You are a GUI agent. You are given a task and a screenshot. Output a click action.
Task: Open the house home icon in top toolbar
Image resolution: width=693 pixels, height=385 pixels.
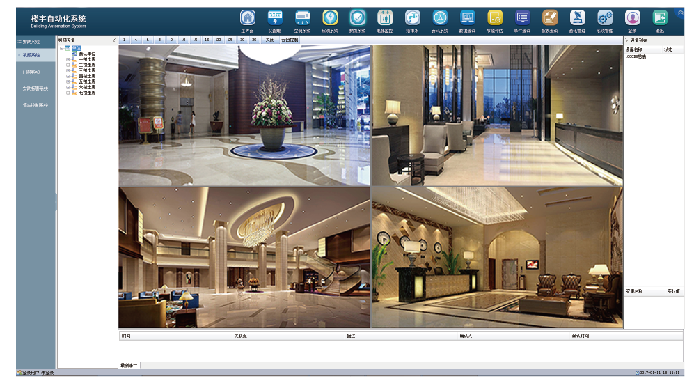[x=247, y=18]
